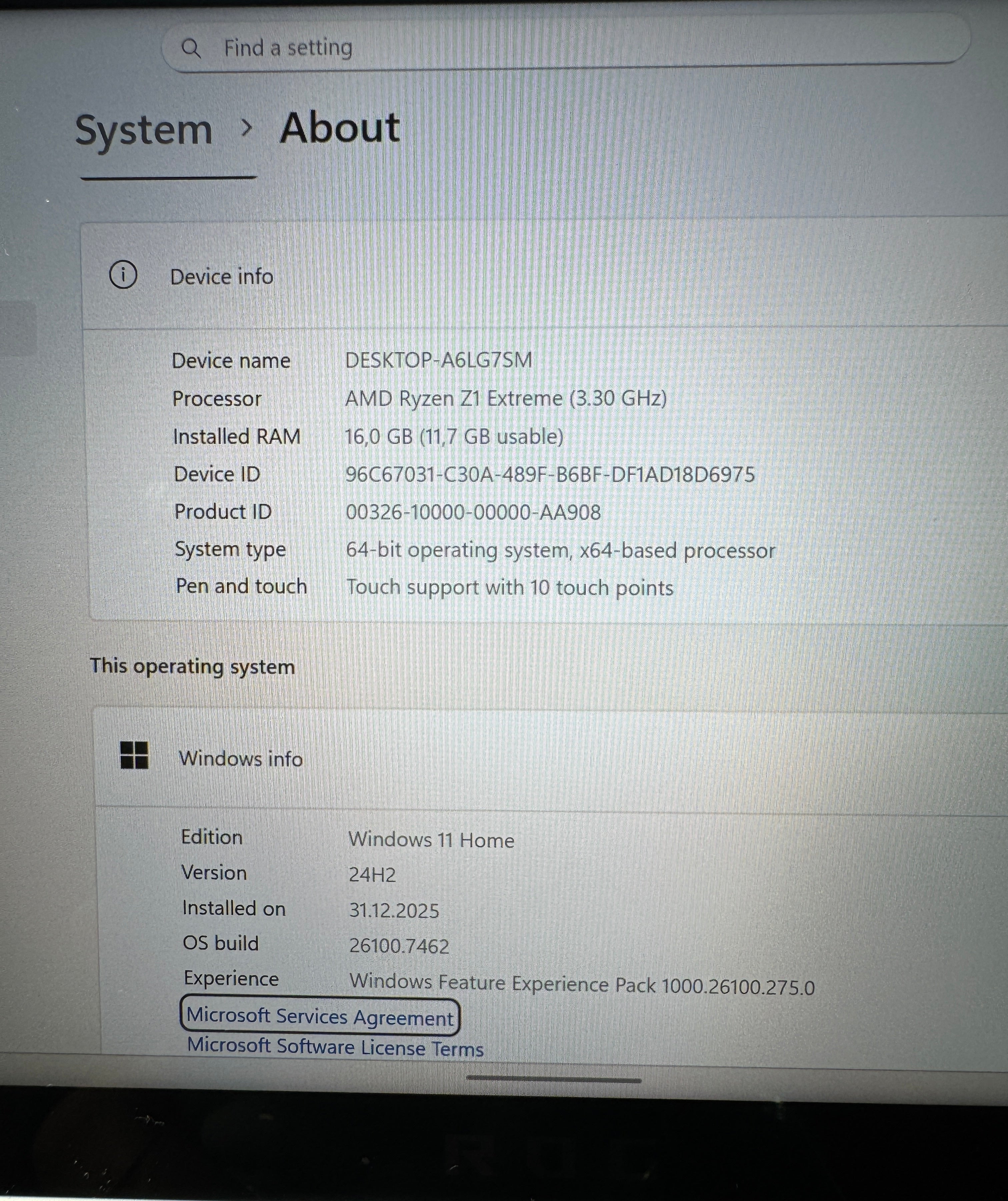
Task: Go back to System breadcrumb
Action: click(x=144, y=130)
